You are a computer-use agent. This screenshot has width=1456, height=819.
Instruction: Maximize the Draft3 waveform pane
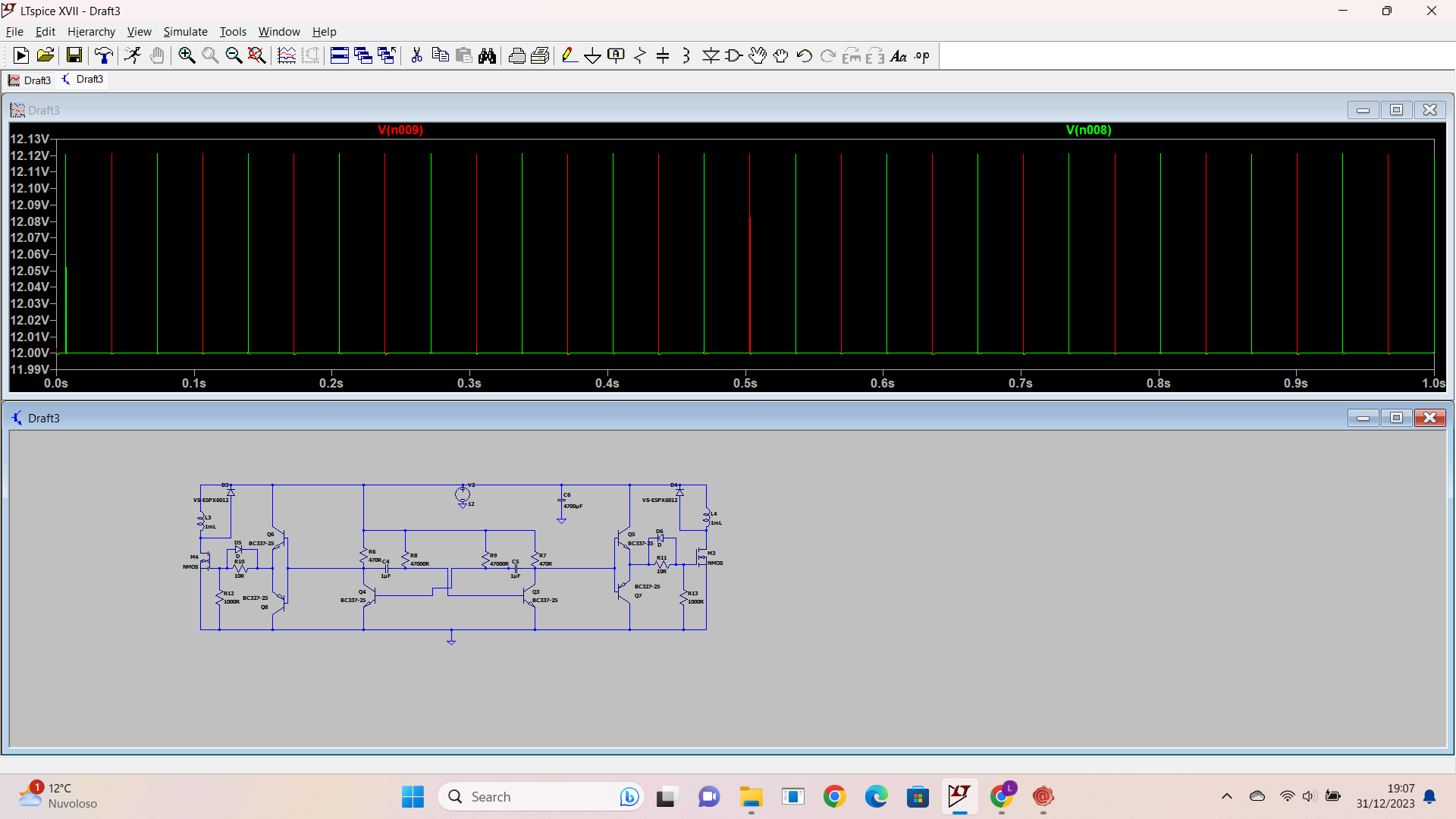pos(1396,110)
